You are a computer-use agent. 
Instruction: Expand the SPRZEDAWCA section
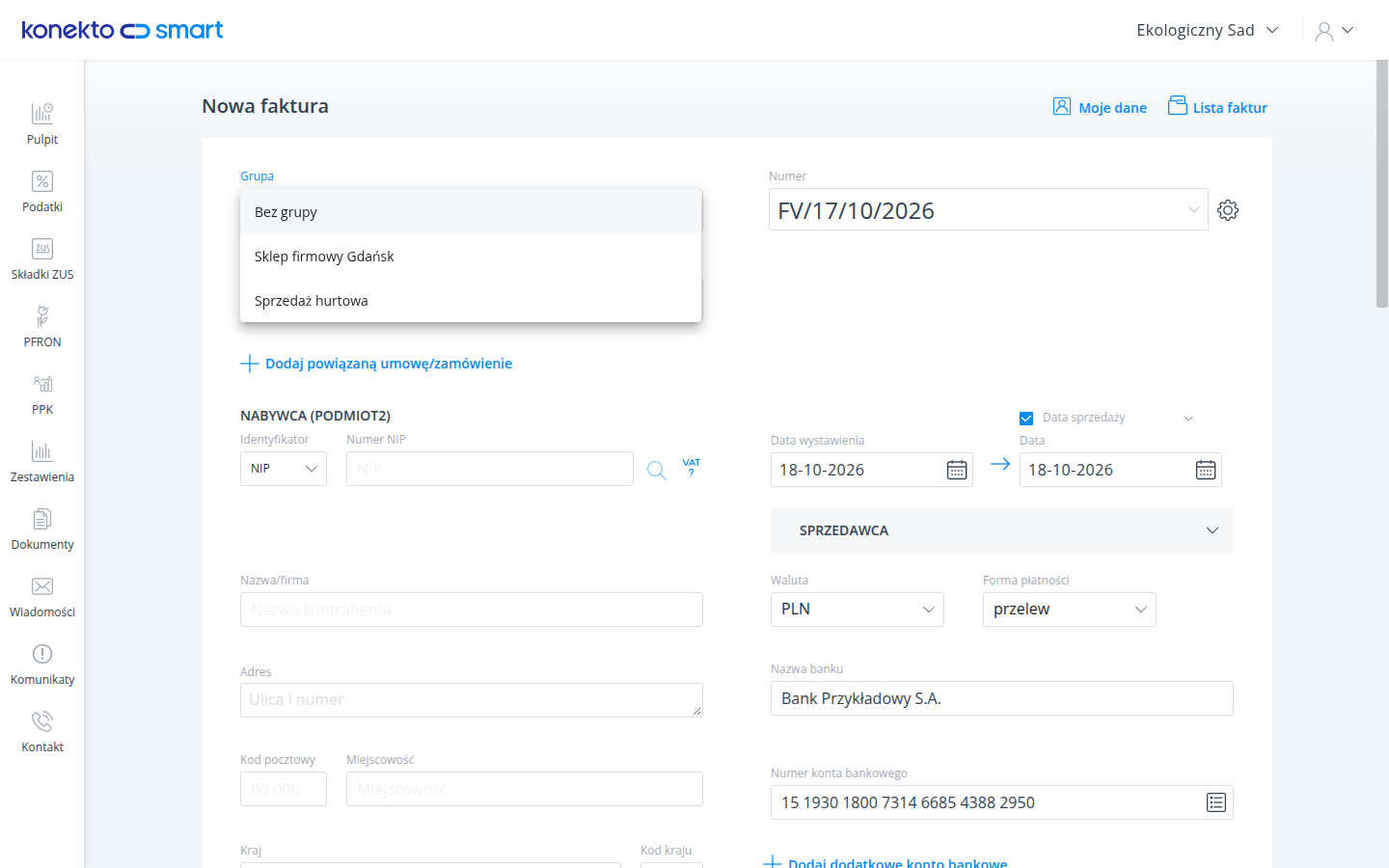(x=1002, y=530)
